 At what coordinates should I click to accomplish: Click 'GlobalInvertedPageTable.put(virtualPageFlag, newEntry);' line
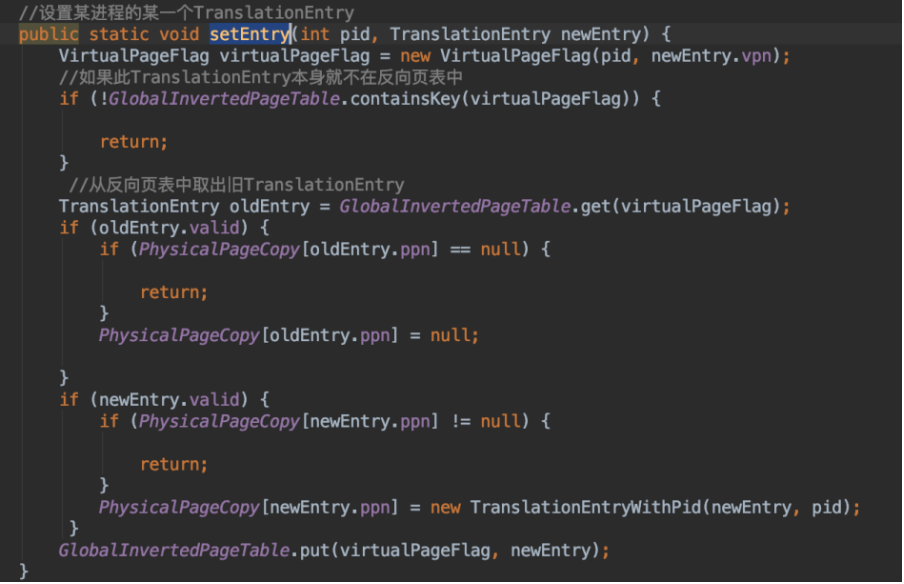coord(334,551)
